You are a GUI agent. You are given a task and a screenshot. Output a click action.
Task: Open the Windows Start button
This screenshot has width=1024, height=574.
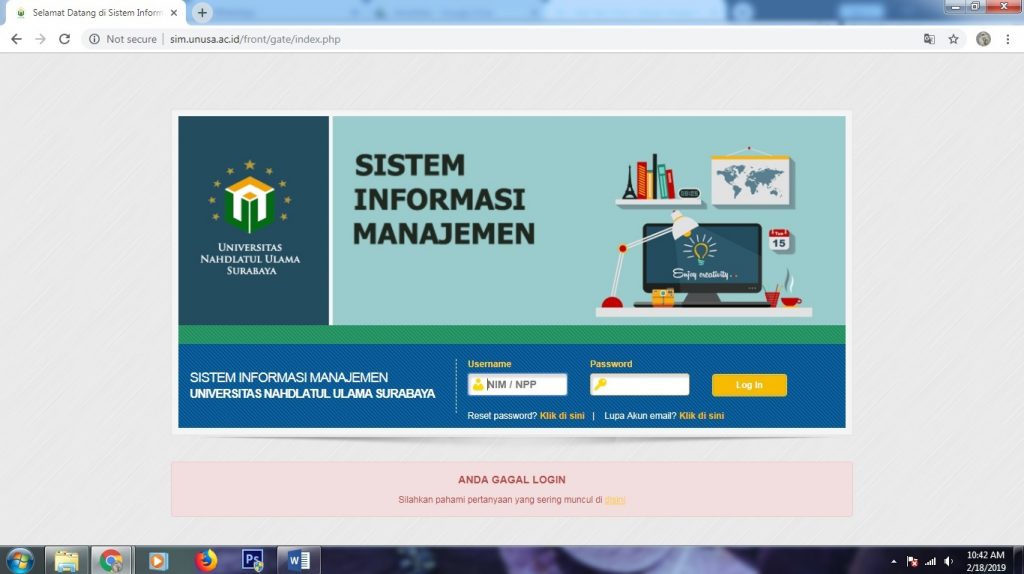click(x=20, y=560)
